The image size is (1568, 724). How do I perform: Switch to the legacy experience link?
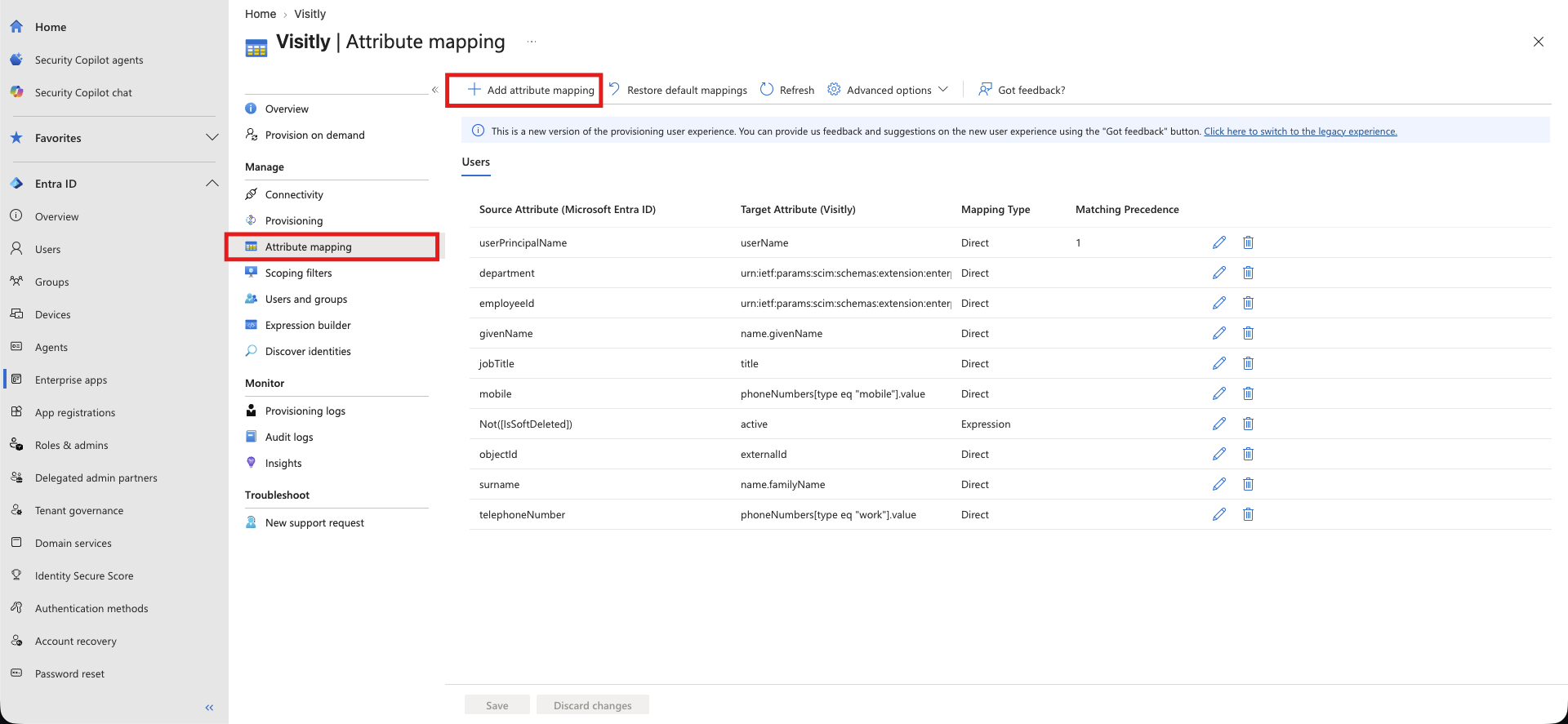[1300, 131]
